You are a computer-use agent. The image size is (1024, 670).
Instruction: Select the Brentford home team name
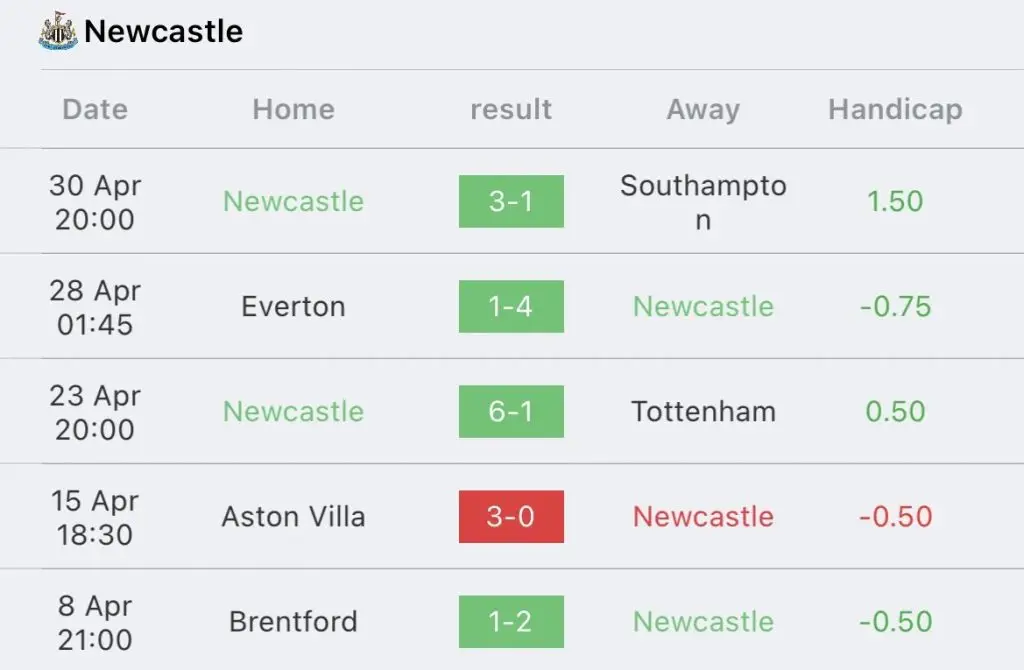[293, 622]
